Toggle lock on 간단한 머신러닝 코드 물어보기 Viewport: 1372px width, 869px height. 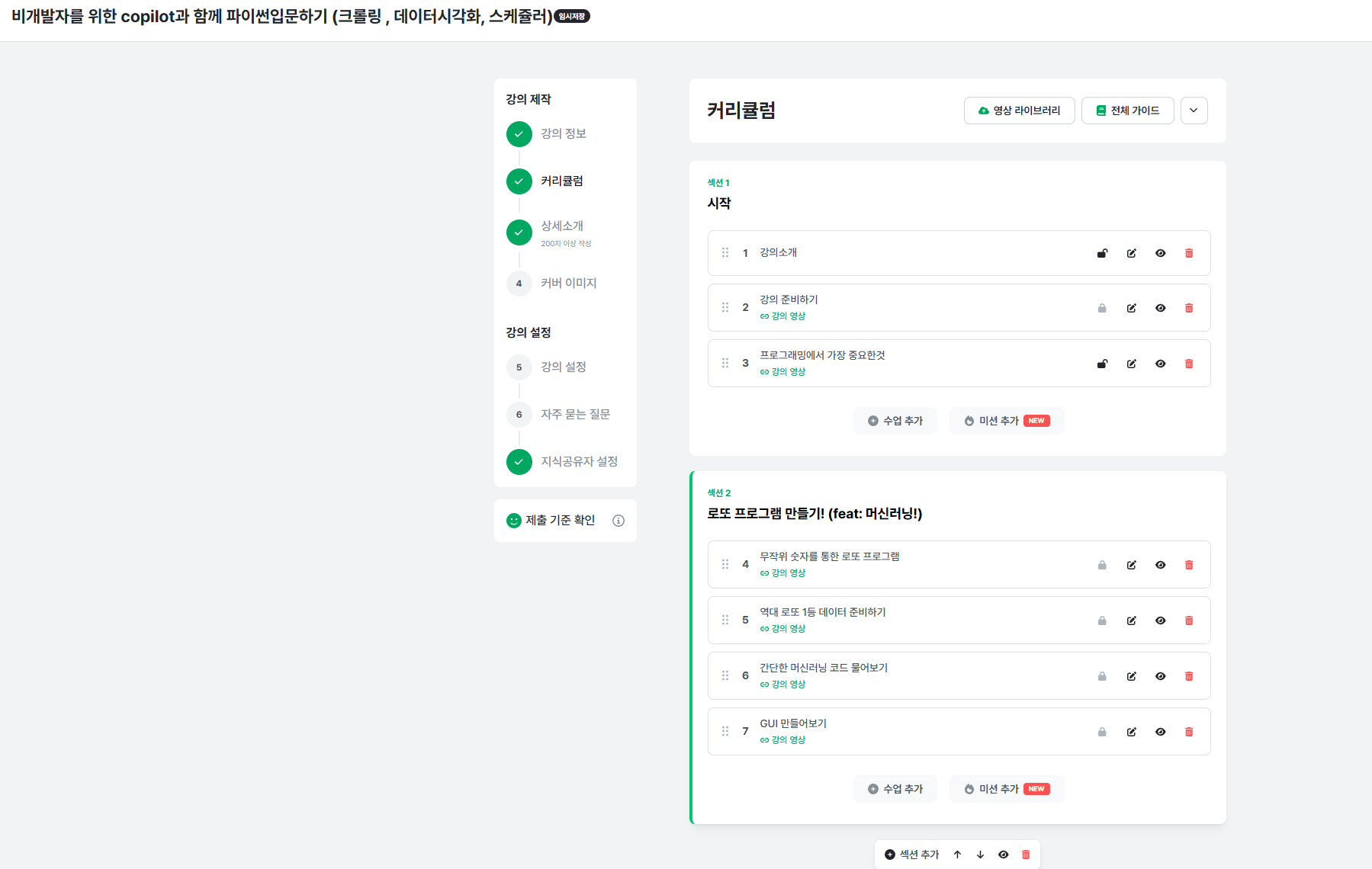(x=1102, y=676)
